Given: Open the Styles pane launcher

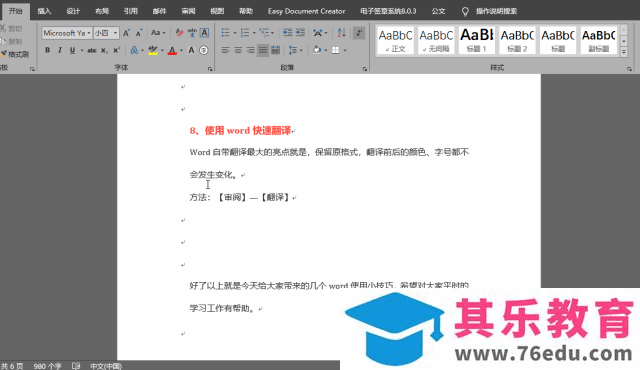Looking at the screenshot, I should coord(629,69).
